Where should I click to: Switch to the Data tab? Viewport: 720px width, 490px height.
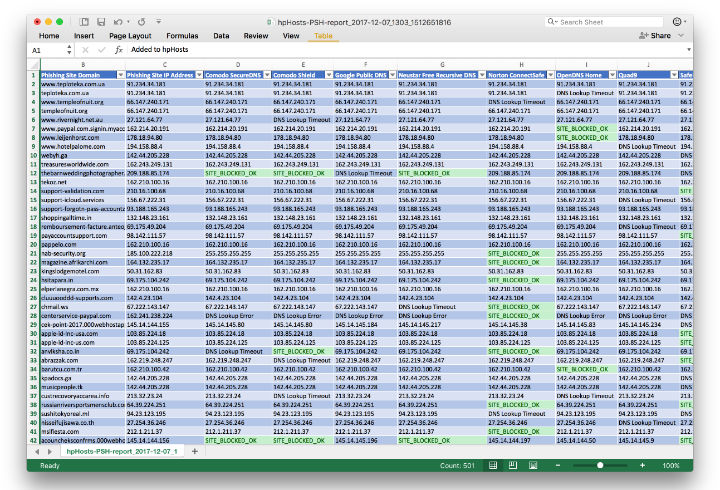[221, 35]
